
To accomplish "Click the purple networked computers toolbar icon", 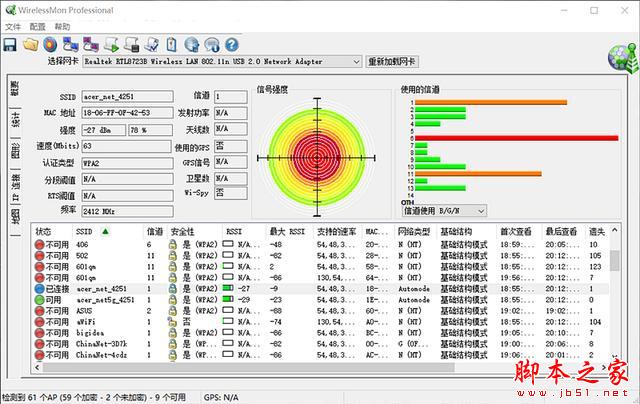I will [x=91, y=44].
